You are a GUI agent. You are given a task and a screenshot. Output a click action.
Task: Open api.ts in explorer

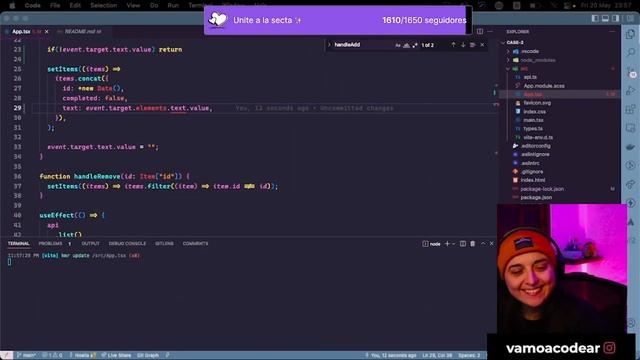coord(530,77)
